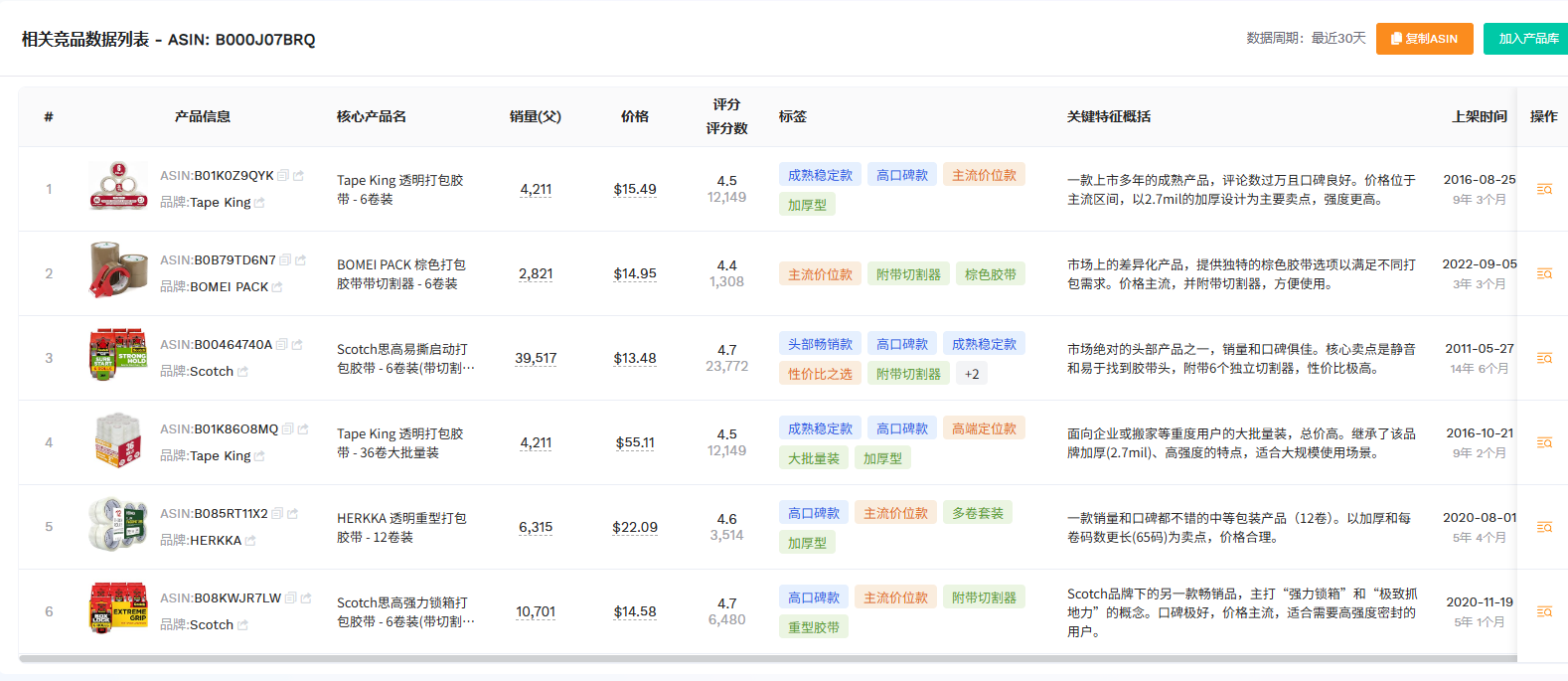
Task: Click external link icon beside ASIN B01K86O8MQ
Action: 303,429
